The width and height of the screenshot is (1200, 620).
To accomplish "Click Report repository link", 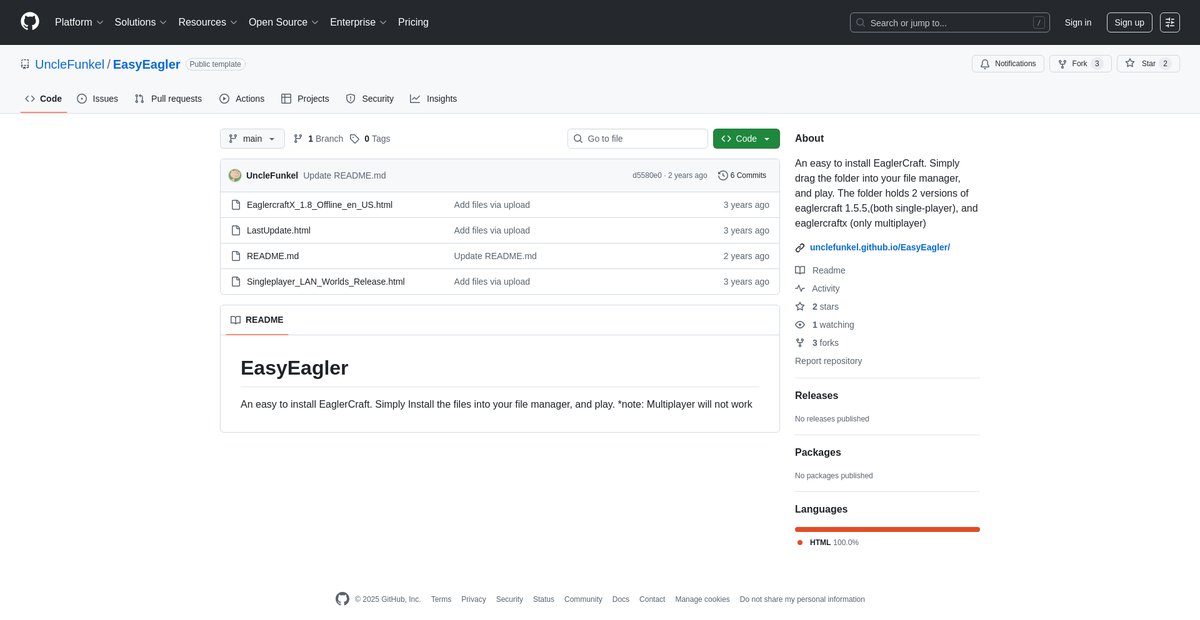I will point(828,361).
